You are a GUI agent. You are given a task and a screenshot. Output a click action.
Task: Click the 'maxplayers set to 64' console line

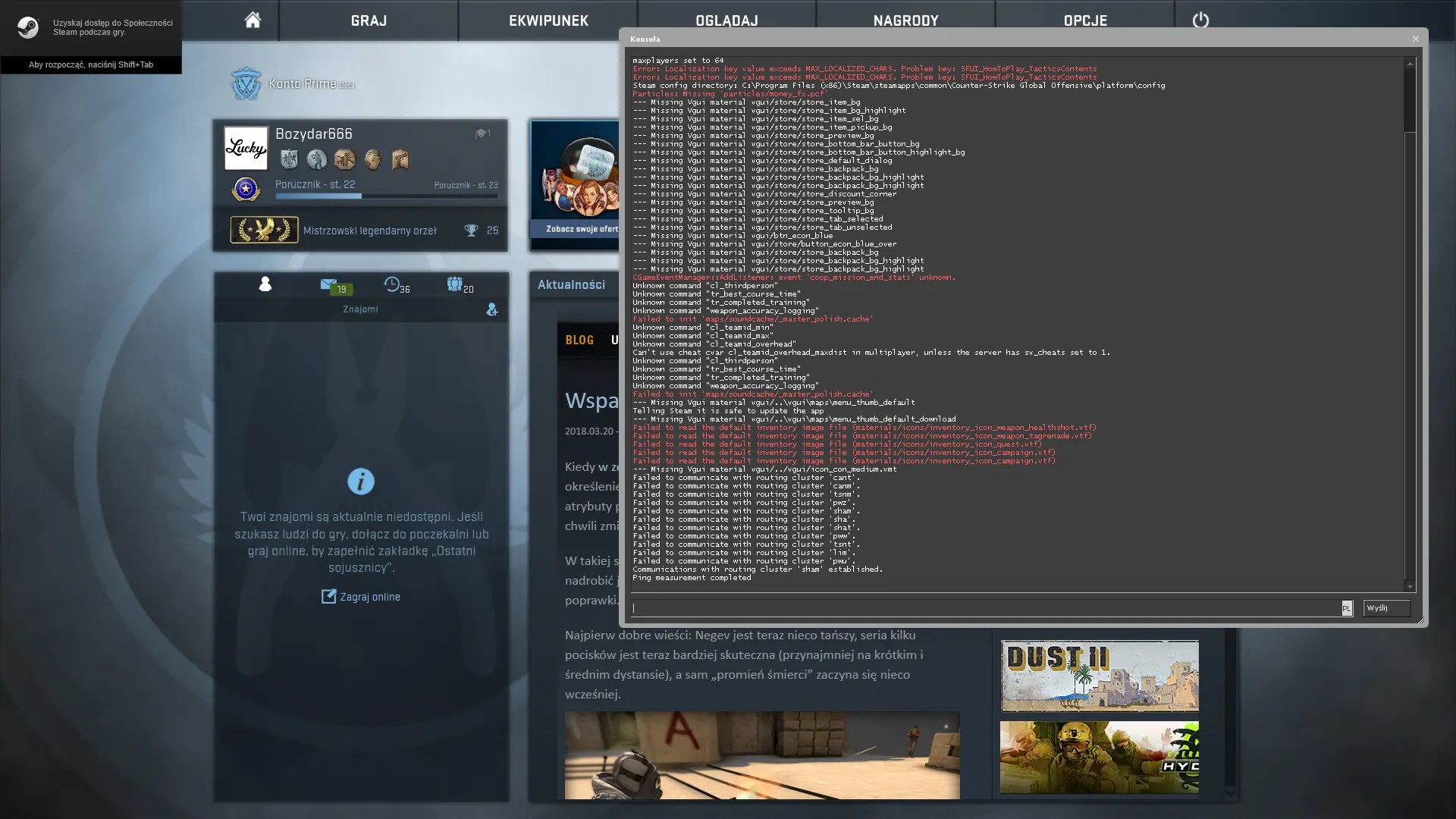678,61
